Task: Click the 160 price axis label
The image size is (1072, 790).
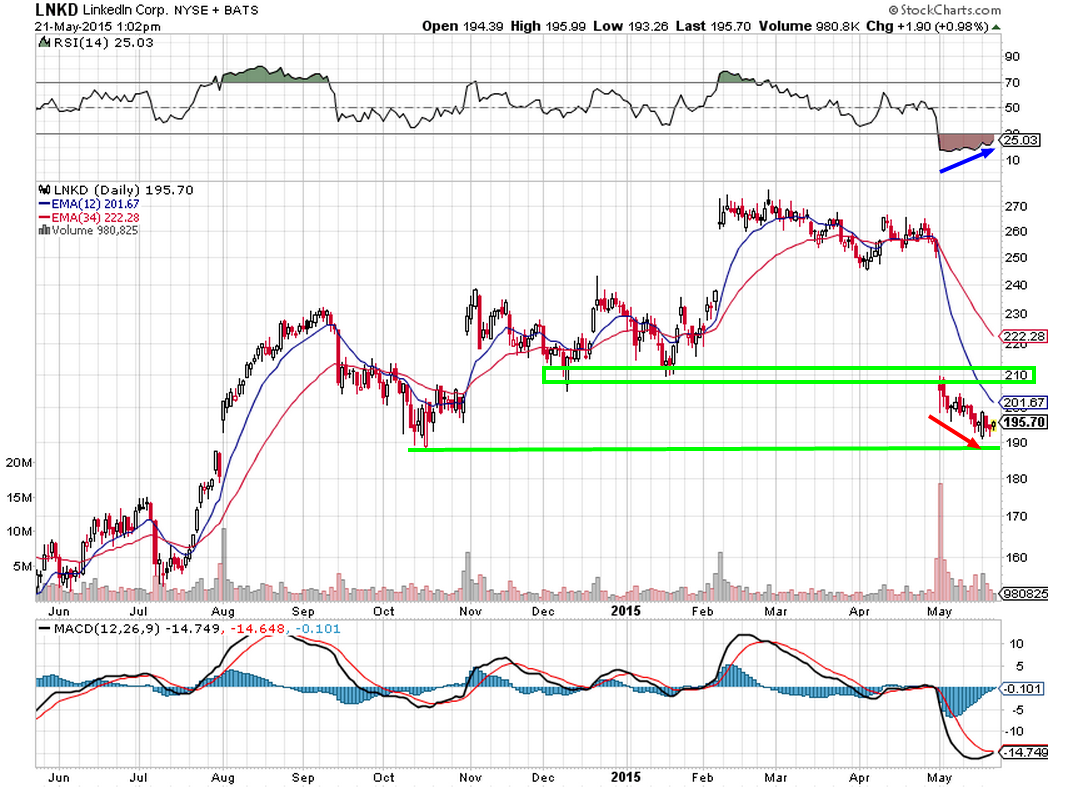Action: click(x=1016, y=558)
